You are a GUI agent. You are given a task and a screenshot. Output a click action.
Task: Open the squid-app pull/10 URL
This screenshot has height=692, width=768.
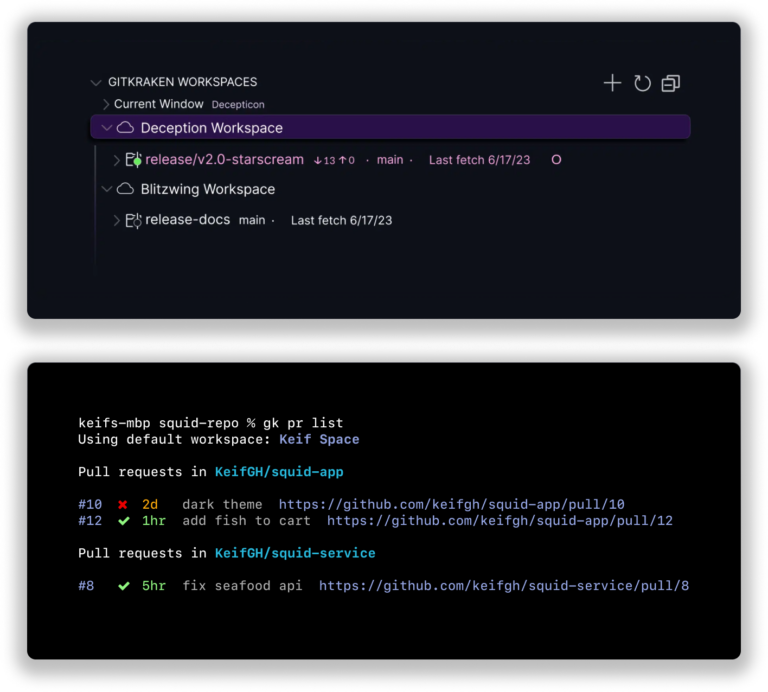[x=451, y=505]
